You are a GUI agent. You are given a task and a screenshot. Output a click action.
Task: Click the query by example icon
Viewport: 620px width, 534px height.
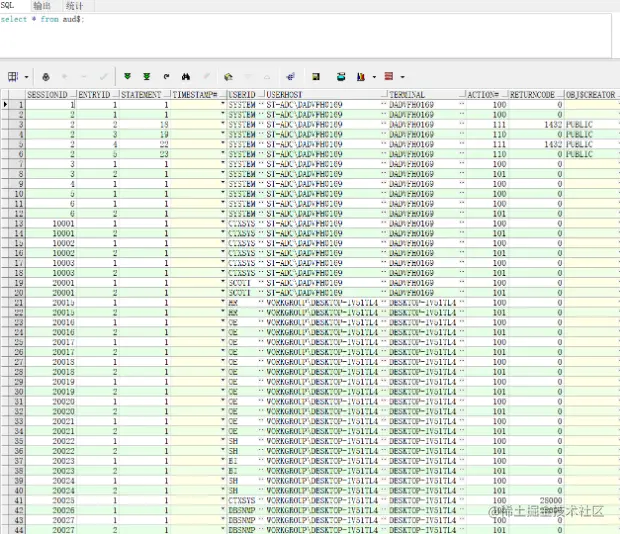point(228,77)
